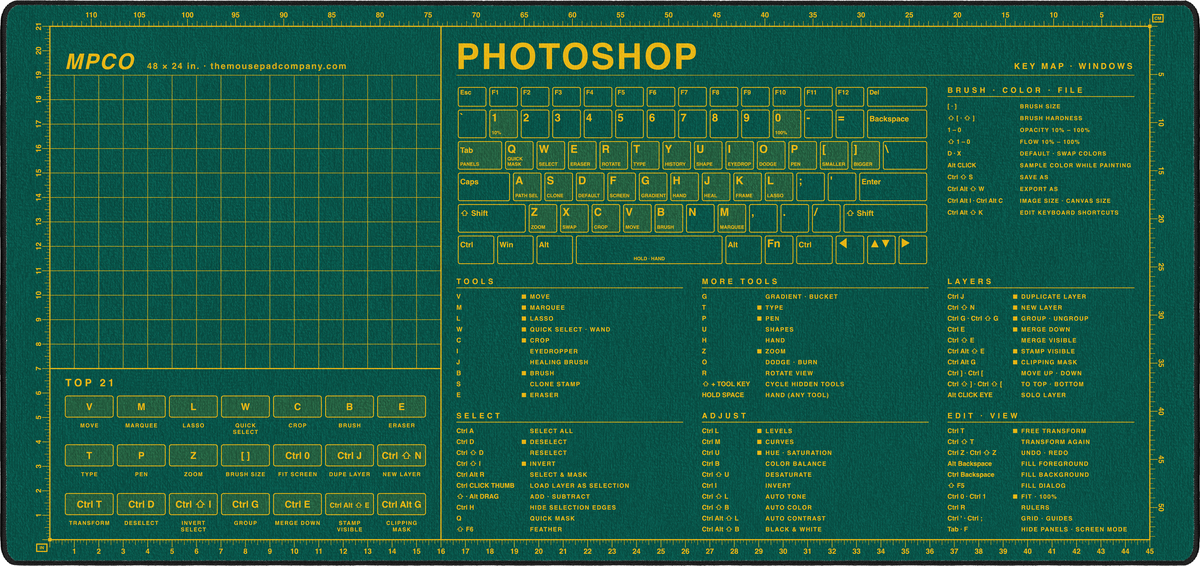Click the U key labeled SHAPE
Image resolution: width=1200 pixels, height=566 pixels.
click(707, 155)
